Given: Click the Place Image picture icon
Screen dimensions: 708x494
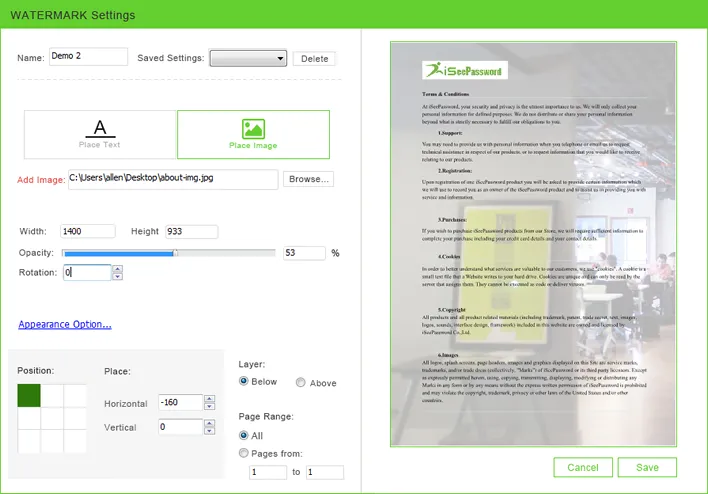Looking at the screenshot, I should tap(253, 129).
